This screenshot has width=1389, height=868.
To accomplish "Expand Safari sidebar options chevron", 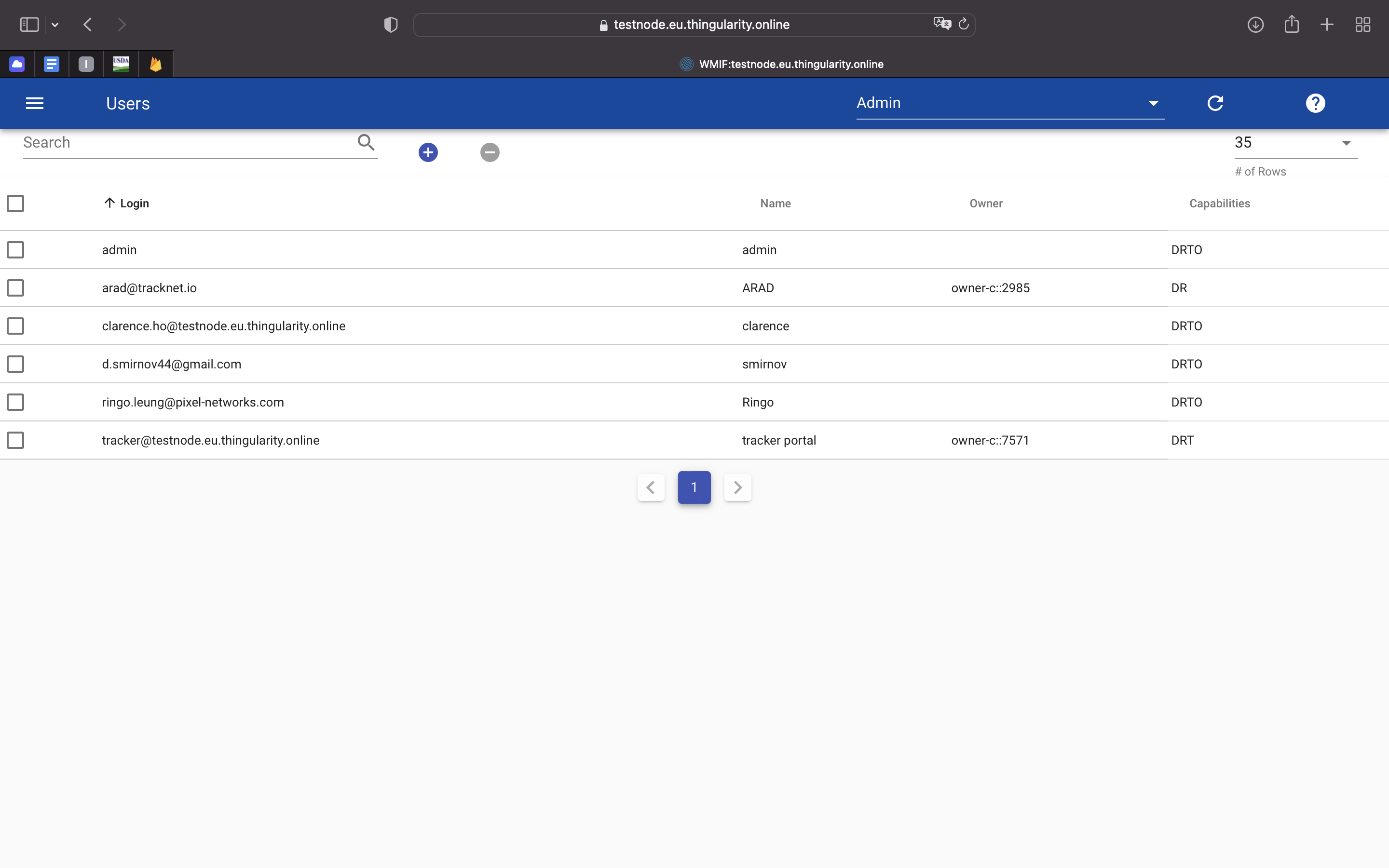I will coord(55,25).
